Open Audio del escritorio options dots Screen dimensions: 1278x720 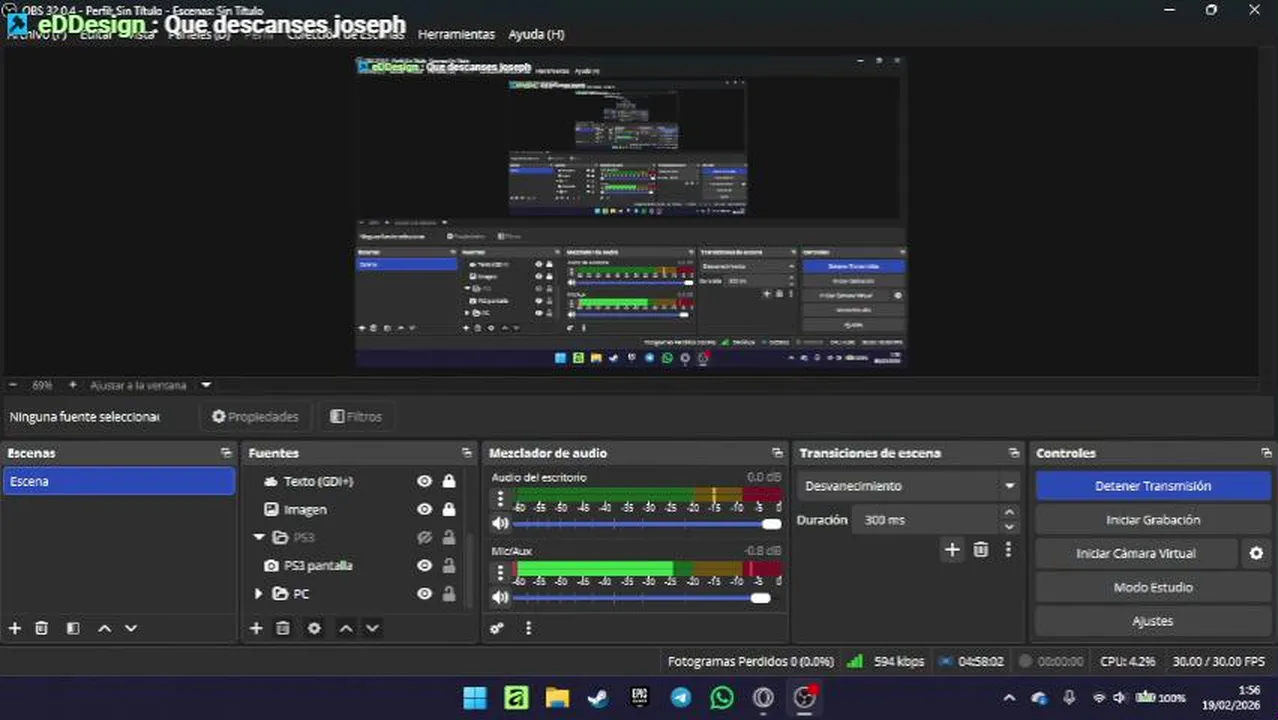coord(501,499)
